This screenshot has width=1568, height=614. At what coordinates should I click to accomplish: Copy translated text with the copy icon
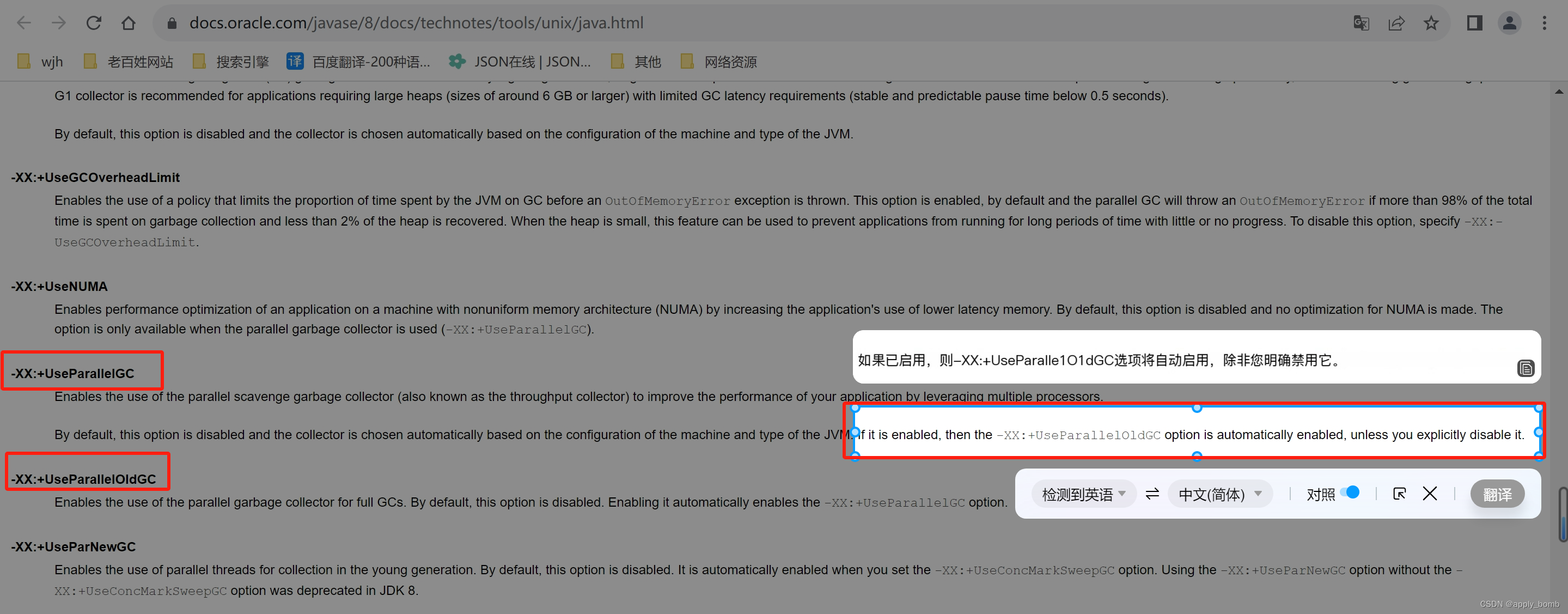pyautogui.click(x=1526, y=368)
